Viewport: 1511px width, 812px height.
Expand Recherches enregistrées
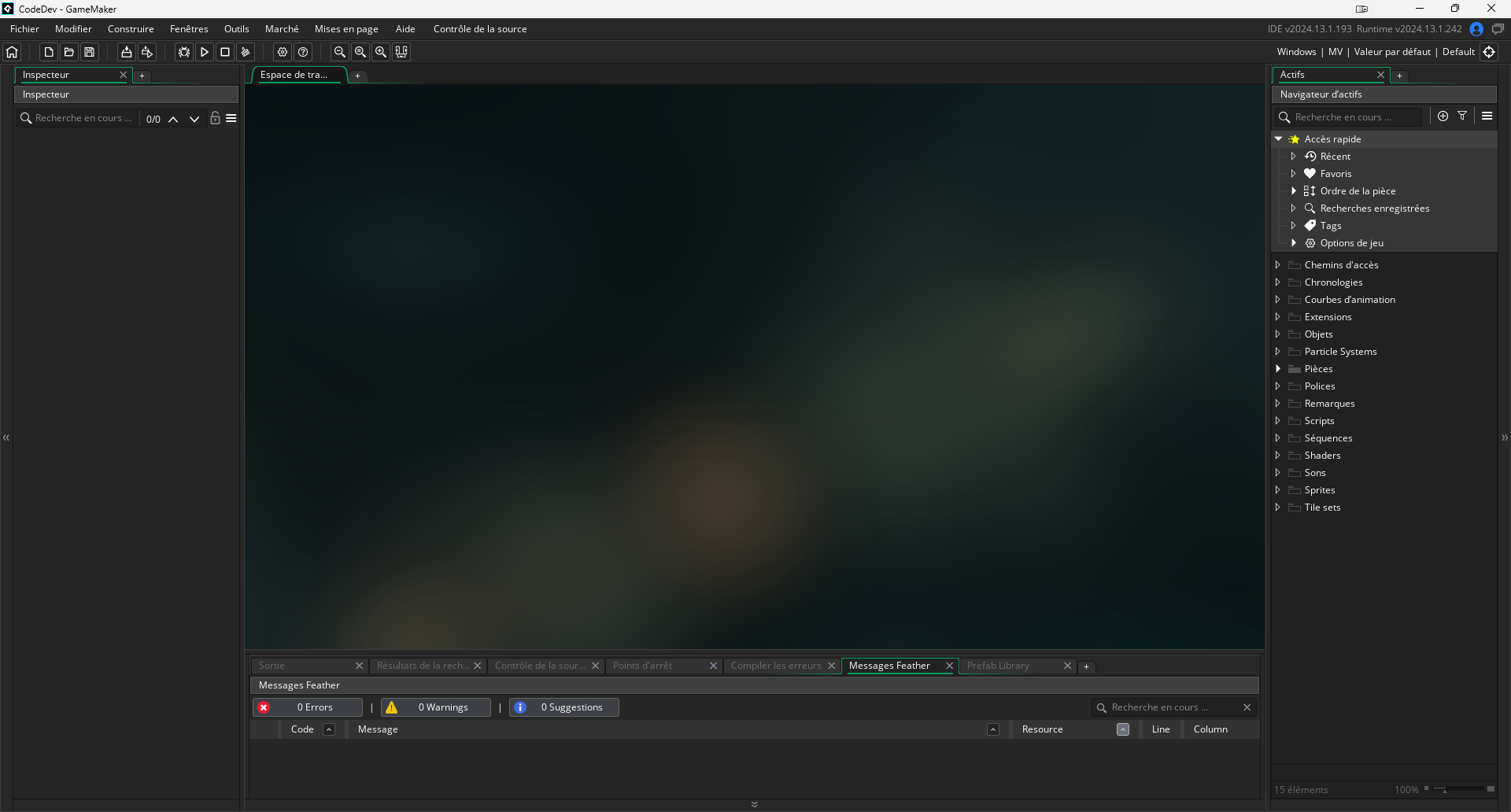1293,209
